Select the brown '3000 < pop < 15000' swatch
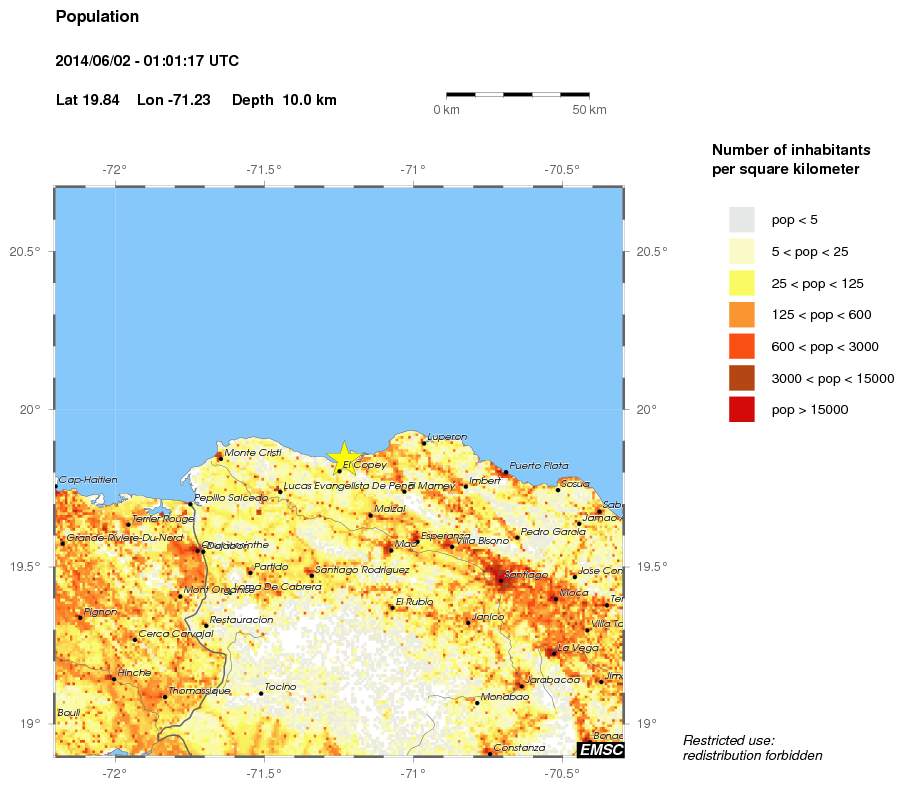 [741, 378]
